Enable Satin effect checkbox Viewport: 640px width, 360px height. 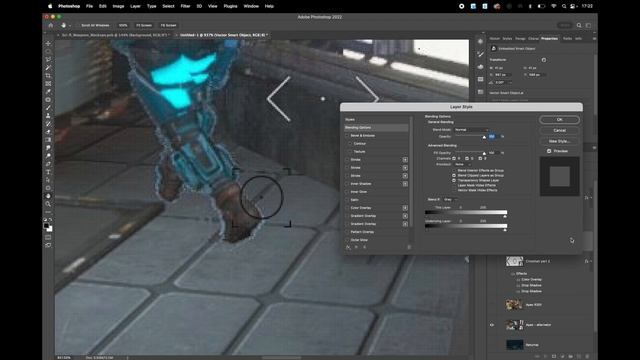pyautogui.click(x=347, y=200)
